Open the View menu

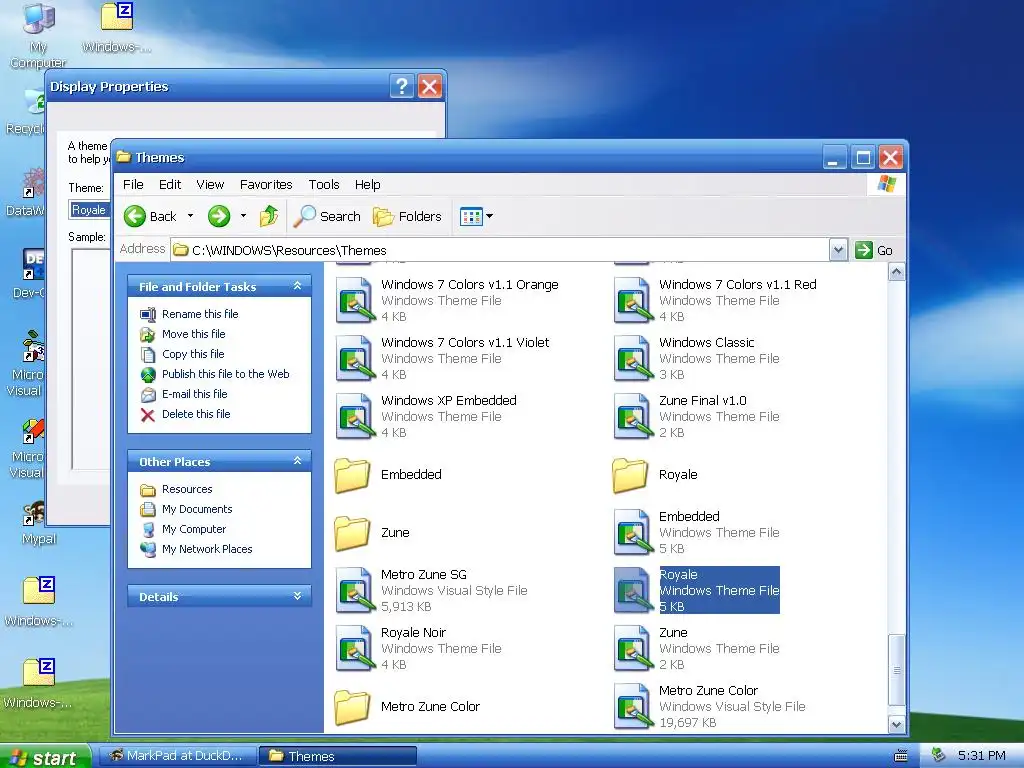tap(210, 185)
